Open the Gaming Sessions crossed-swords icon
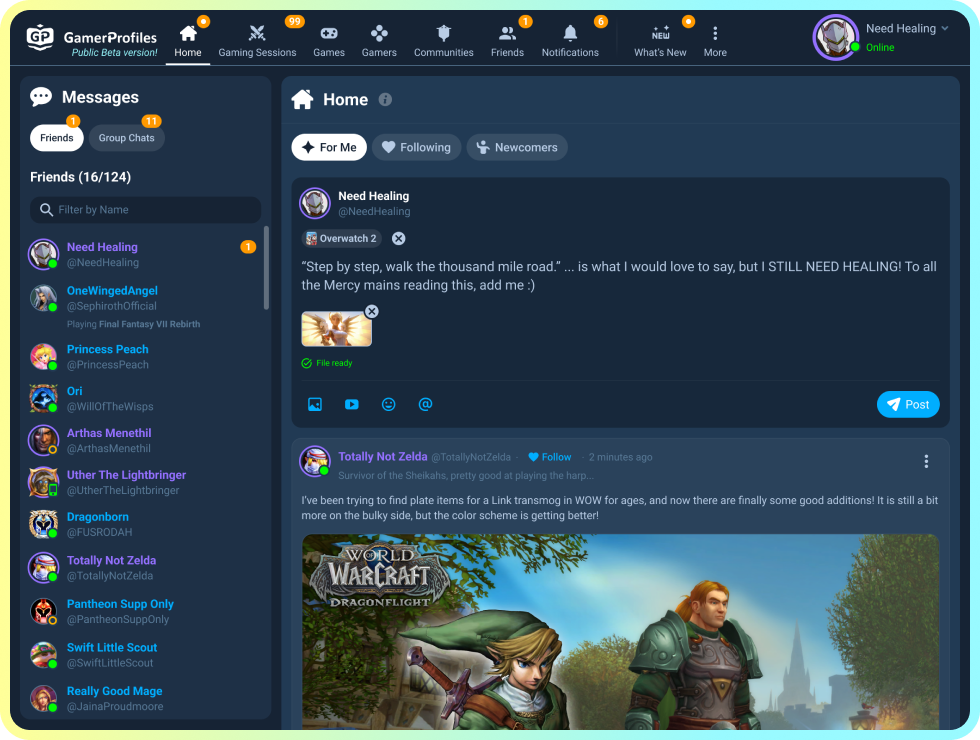This screenshot has height=740, width=980. (x=257, y=32)
